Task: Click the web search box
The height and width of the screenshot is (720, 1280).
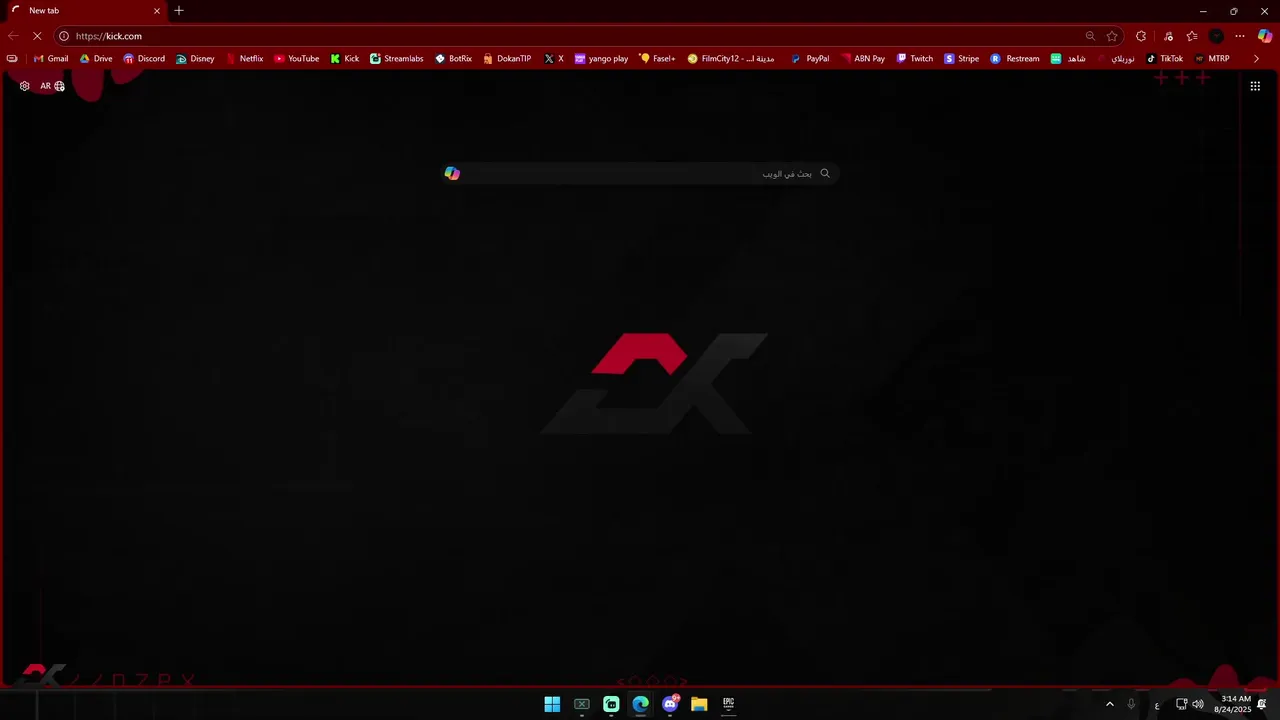Action: point(638,174)
